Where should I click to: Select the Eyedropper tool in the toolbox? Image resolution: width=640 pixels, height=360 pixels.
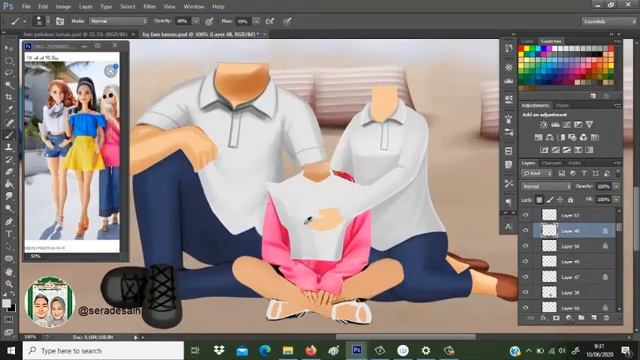9,109
